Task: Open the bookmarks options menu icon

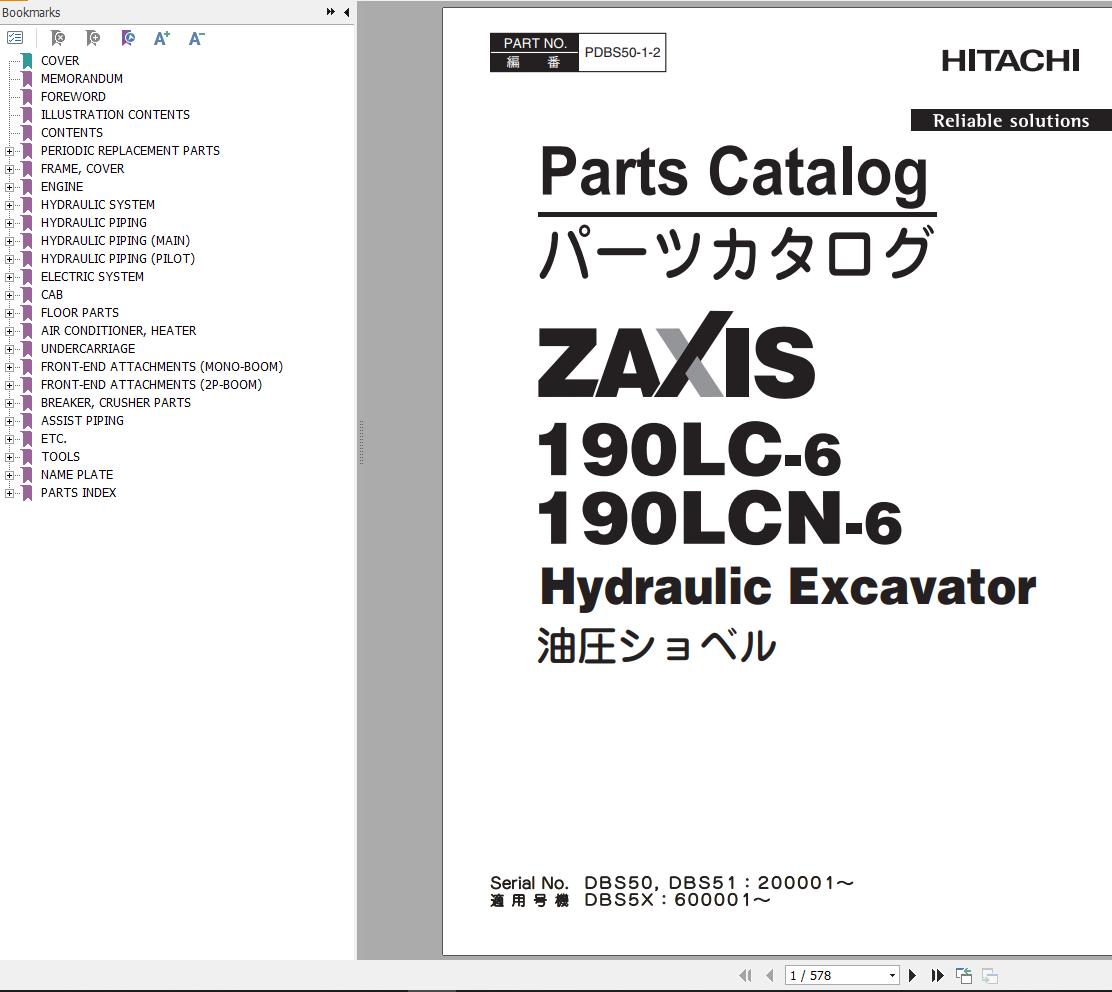Action: tap(15, 38)
